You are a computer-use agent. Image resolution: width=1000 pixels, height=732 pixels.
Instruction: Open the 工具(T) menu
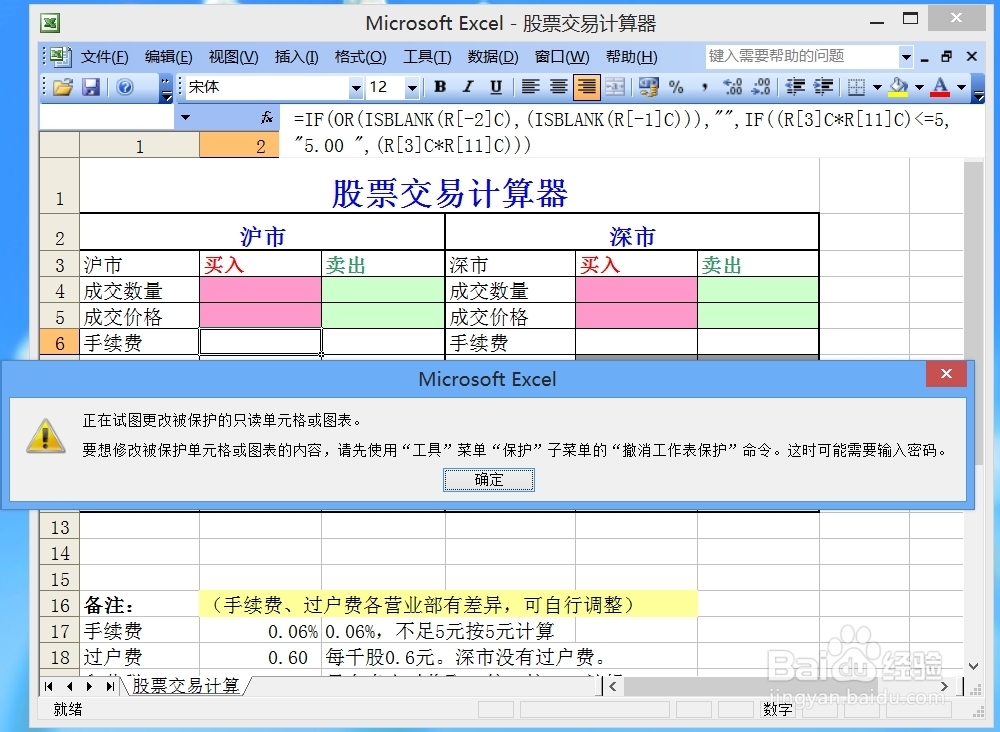(x=427, y=57)
